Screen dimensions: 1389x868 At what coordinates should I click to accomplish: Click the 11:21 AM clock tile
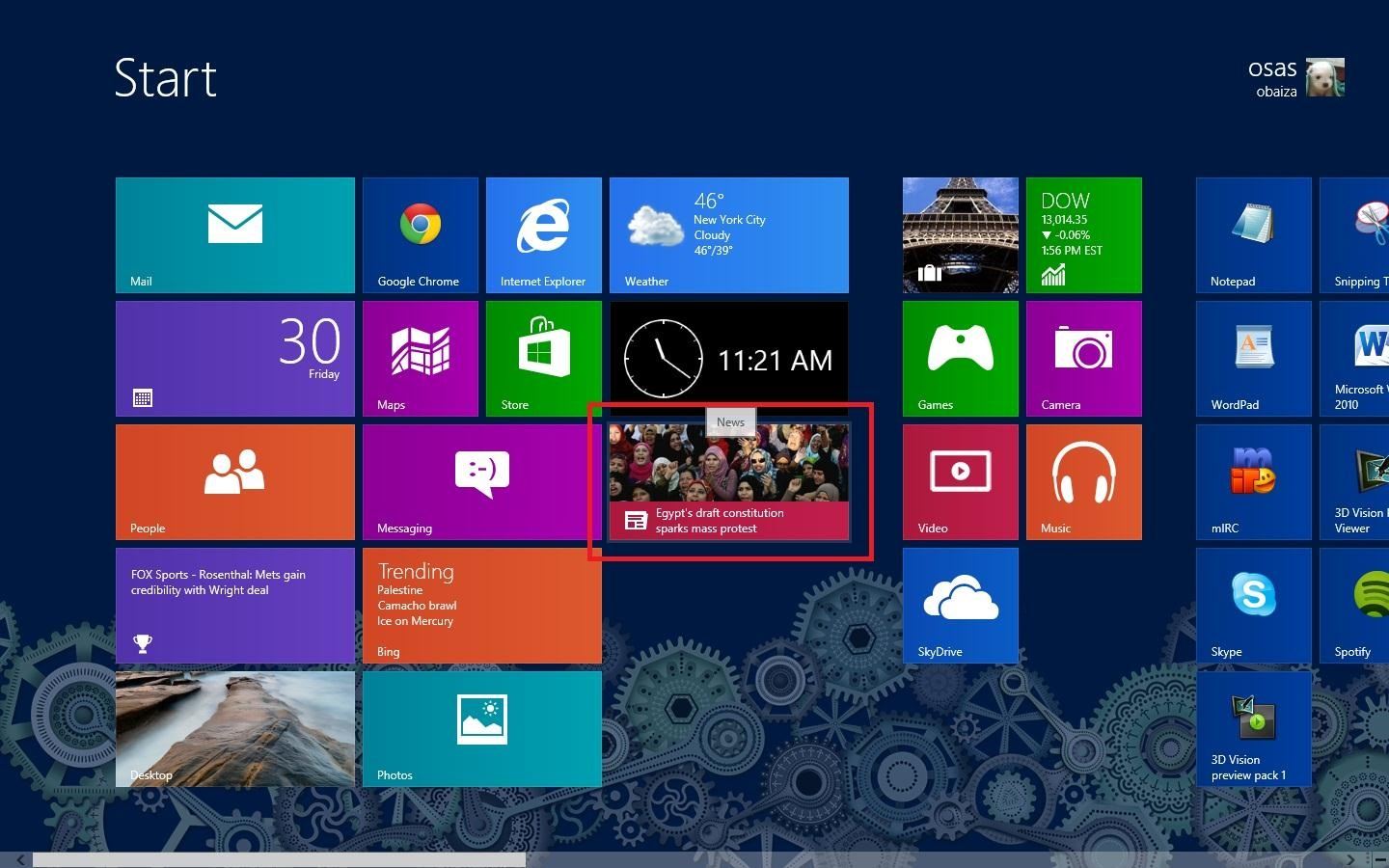pos(729,359)
